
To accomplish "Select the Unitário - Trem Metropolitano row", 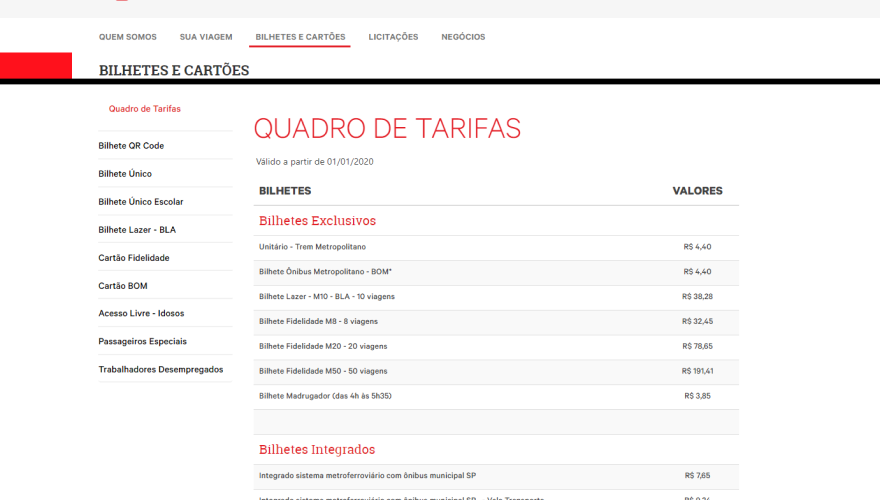I will pos(496,247).
